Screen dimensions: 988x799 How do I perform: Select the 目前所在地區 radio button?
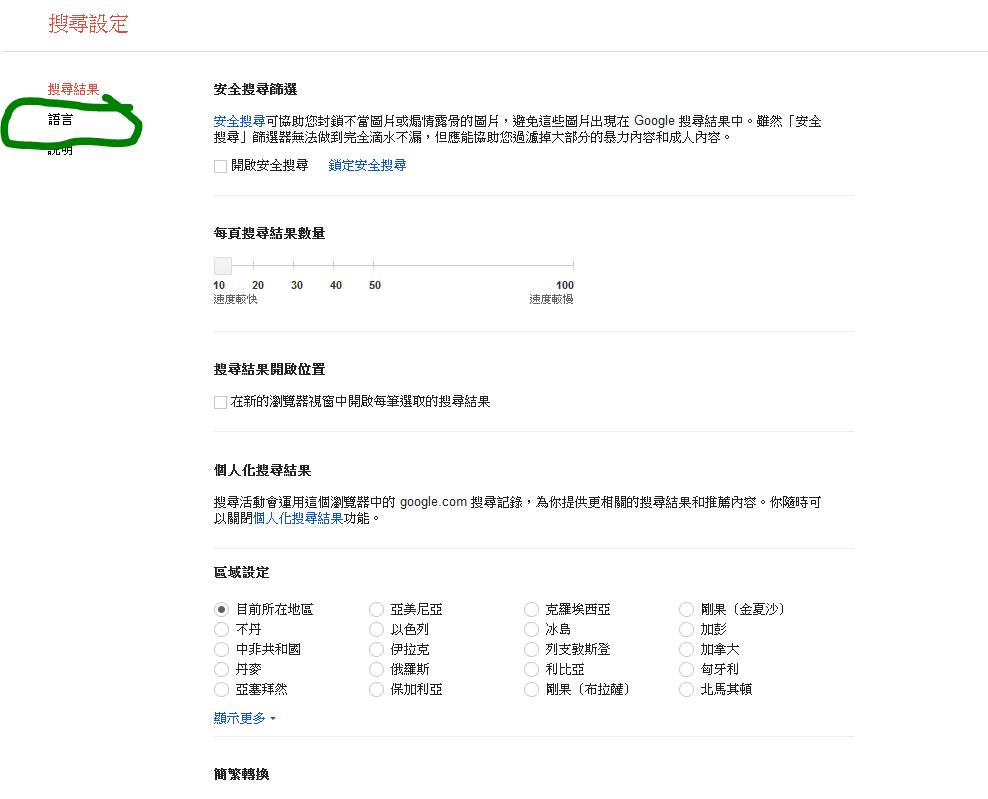point(222,609)
